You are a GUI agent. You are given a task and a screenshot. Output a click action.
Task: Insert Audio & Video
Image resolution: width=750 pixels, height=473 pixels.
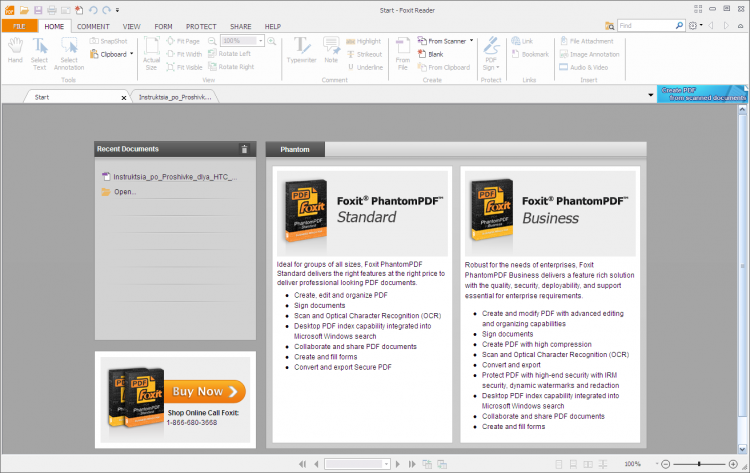click(x=584, y=67)
